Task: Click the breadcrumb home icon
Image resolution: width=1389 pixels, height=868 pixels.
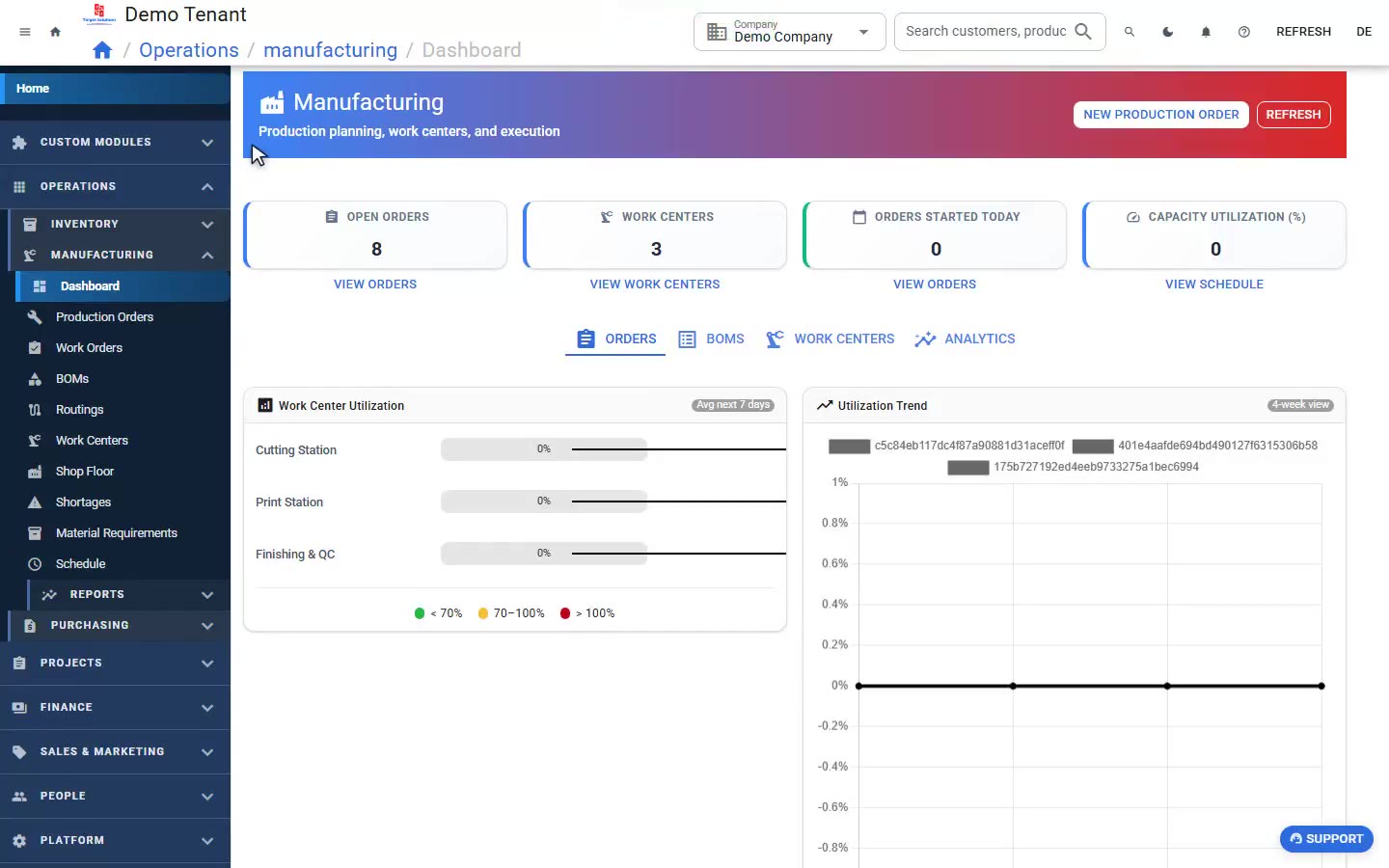Action: pos(102,50)
